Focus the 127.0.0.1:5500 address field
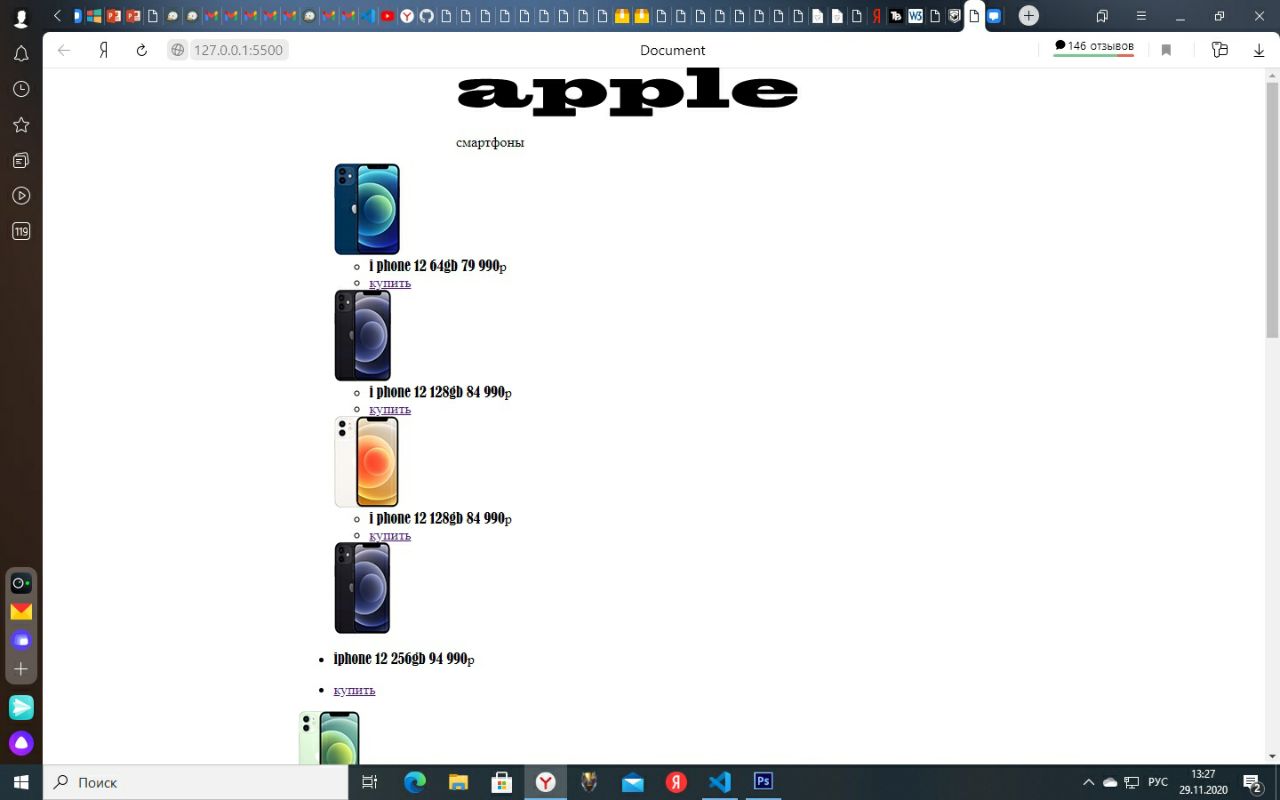The height and width of the screenshot is (800, 1280). pos(238,50)
